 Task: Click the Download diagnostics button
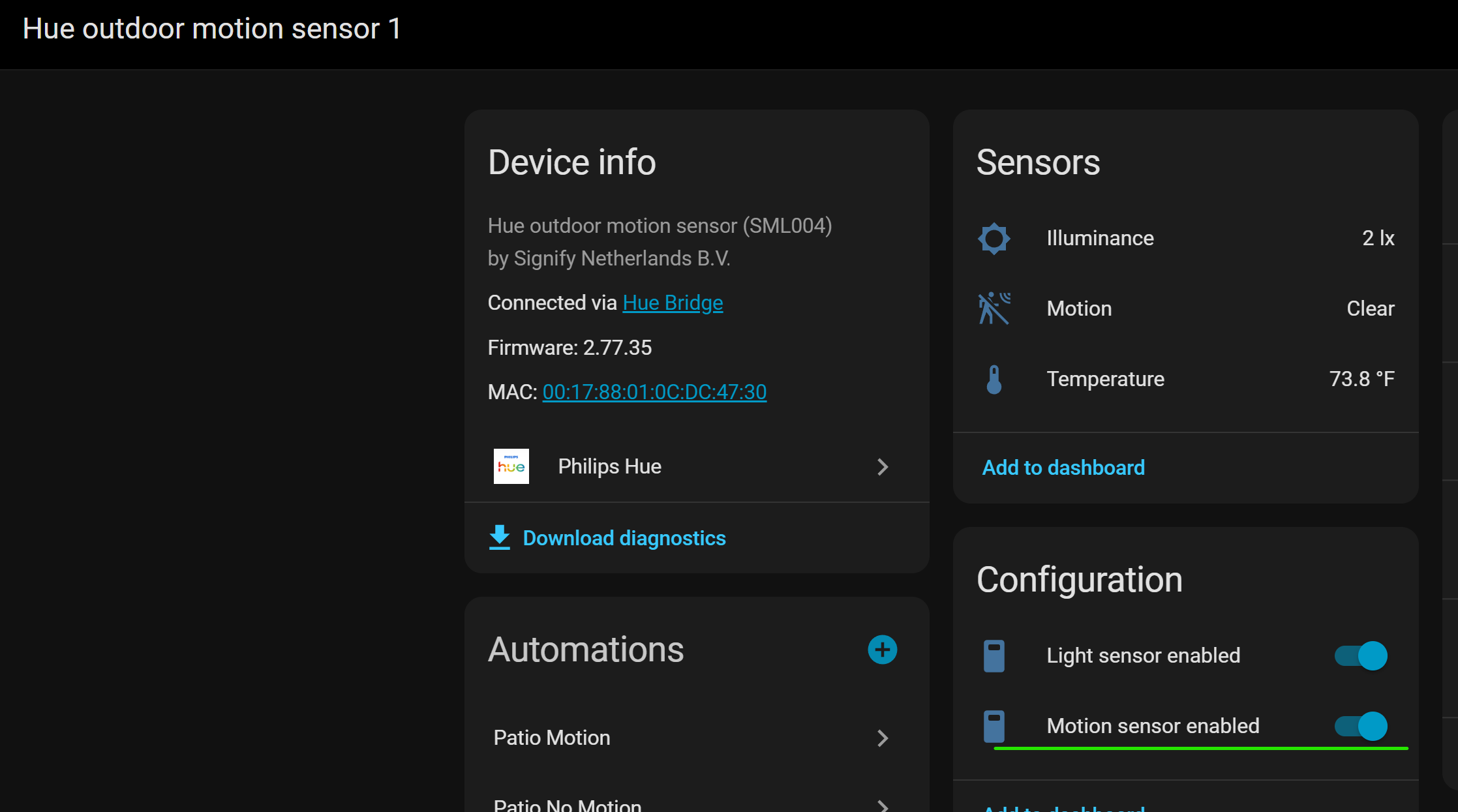624,538
